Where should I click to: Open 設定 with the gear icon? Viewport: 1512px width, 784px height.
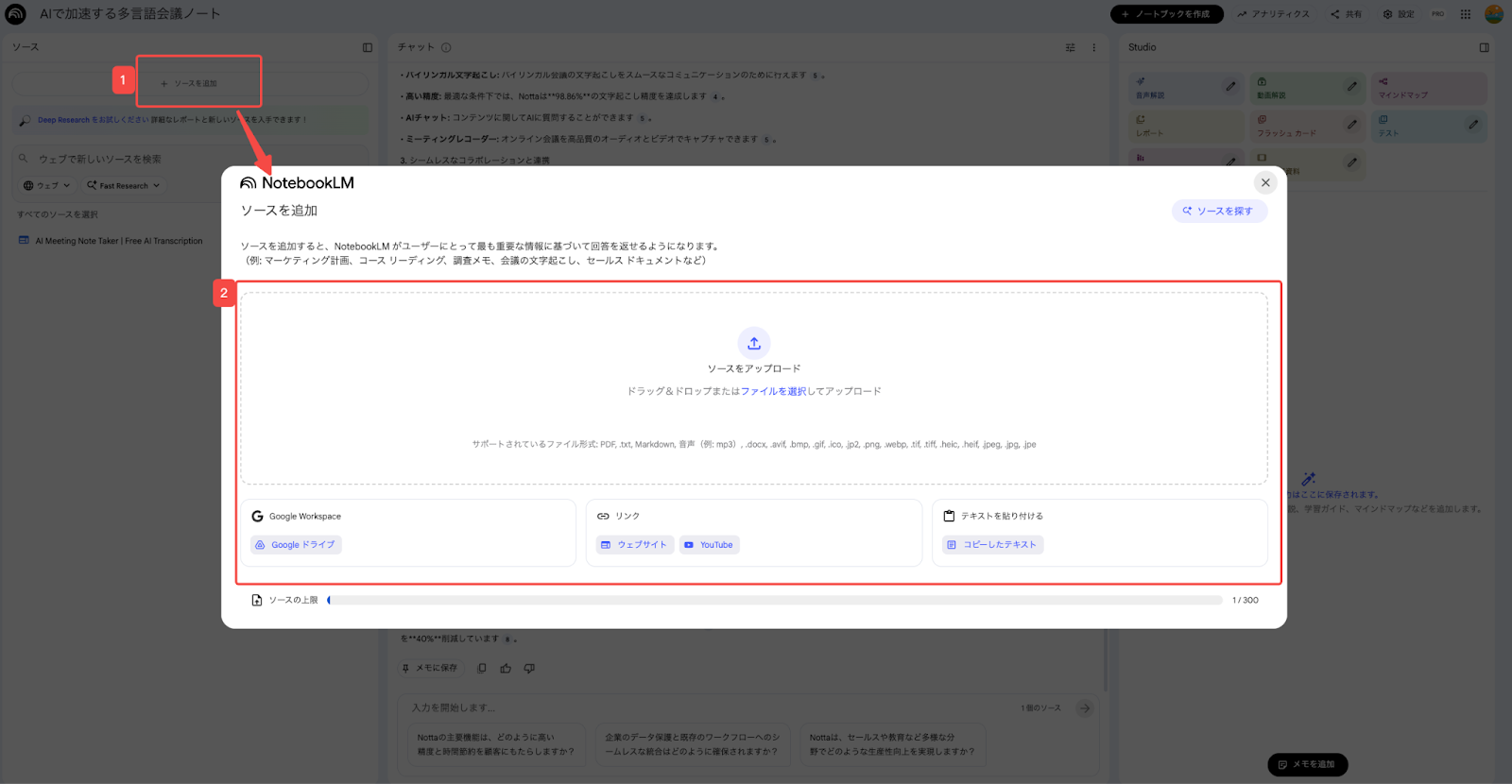click(x=1399, y=14)
